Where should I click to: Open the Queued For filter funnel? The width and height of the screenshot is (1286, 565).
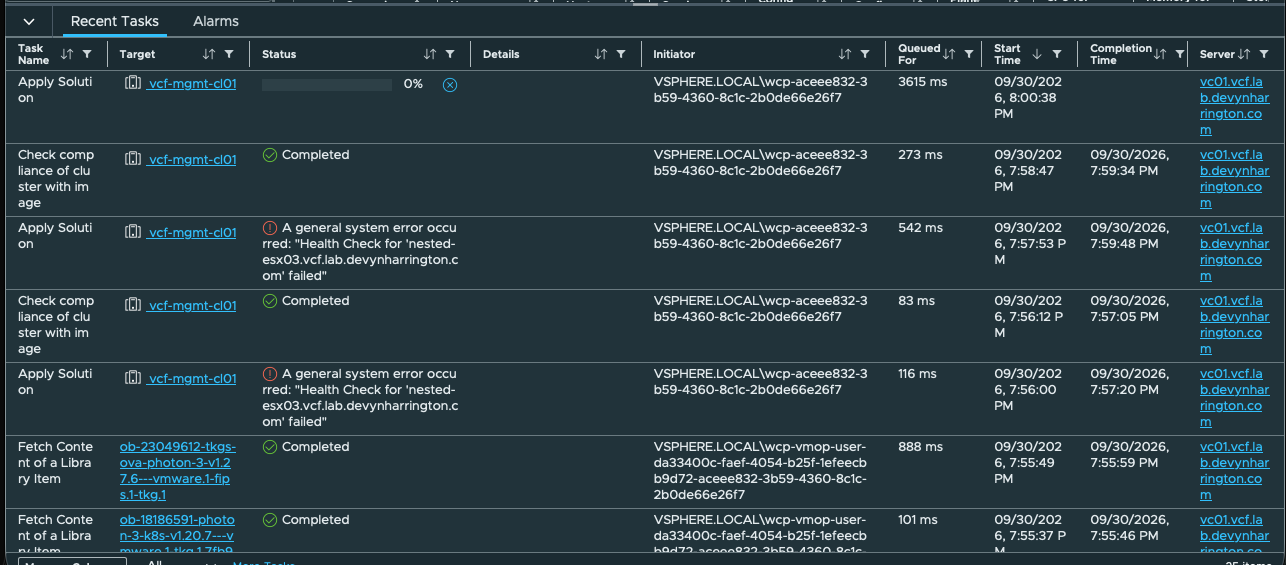coord(968,54)
